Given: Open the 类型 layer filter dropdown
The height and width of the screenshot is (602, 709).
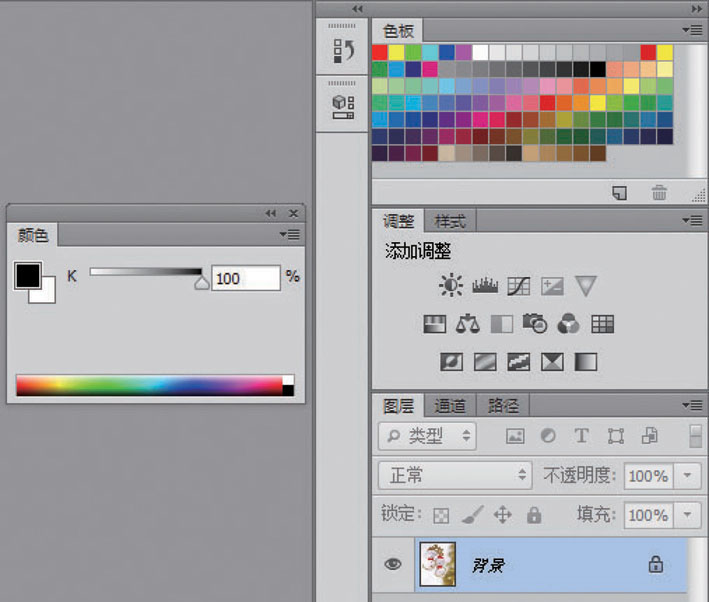Looking at the screenshot, I should tap(427, 436).
